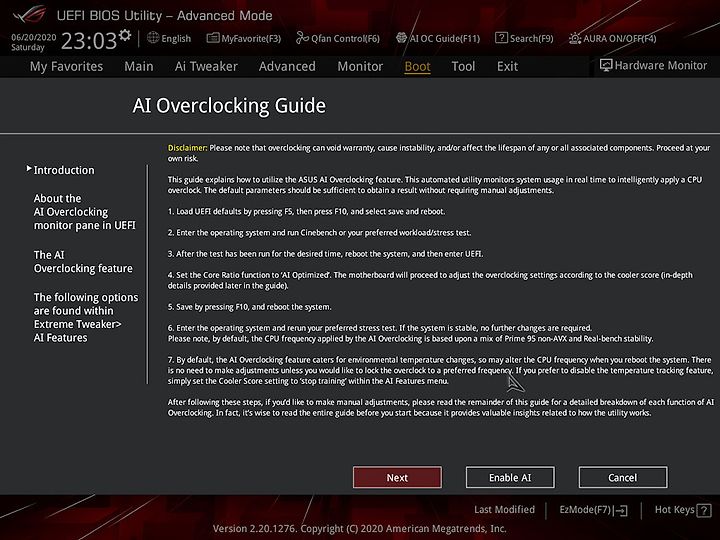Screen dimensions: 720x540
Task: Click the ROG logo icon
Action: 30,14
